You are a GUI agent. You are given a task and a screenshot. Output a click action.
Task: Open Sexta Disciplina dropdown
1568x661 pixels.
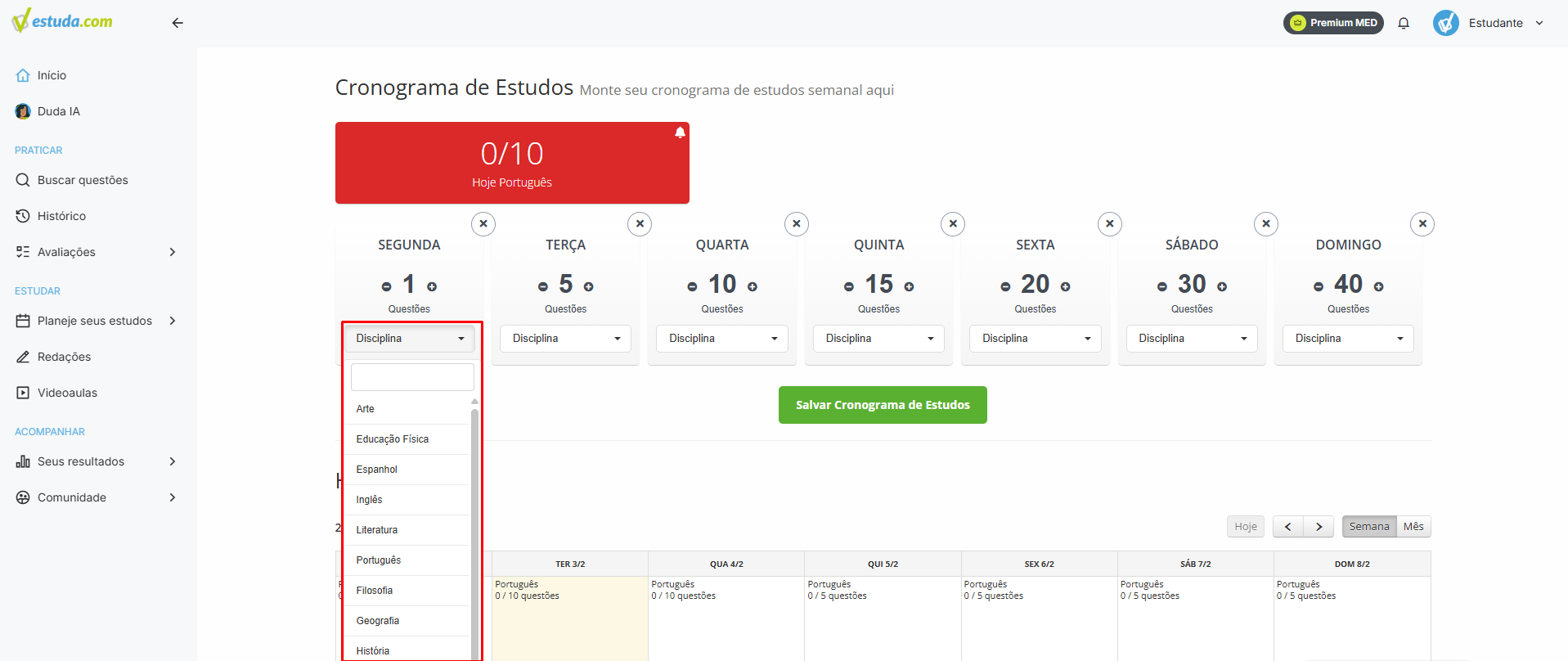tap(1036, 339)
